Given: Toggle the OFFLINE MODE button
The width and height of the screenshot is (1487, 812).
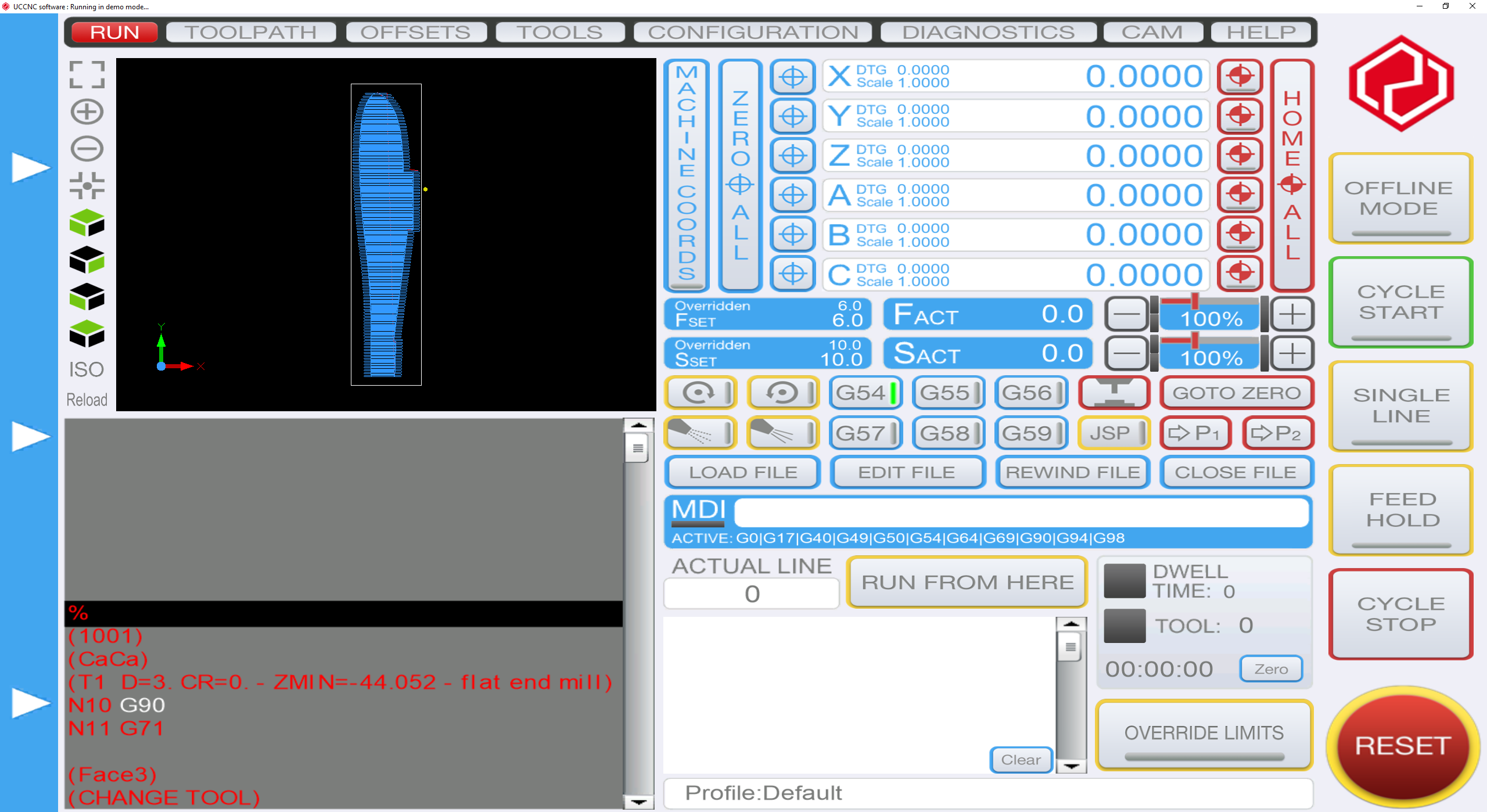Looking at the screenshot, I should point(1400,198).
